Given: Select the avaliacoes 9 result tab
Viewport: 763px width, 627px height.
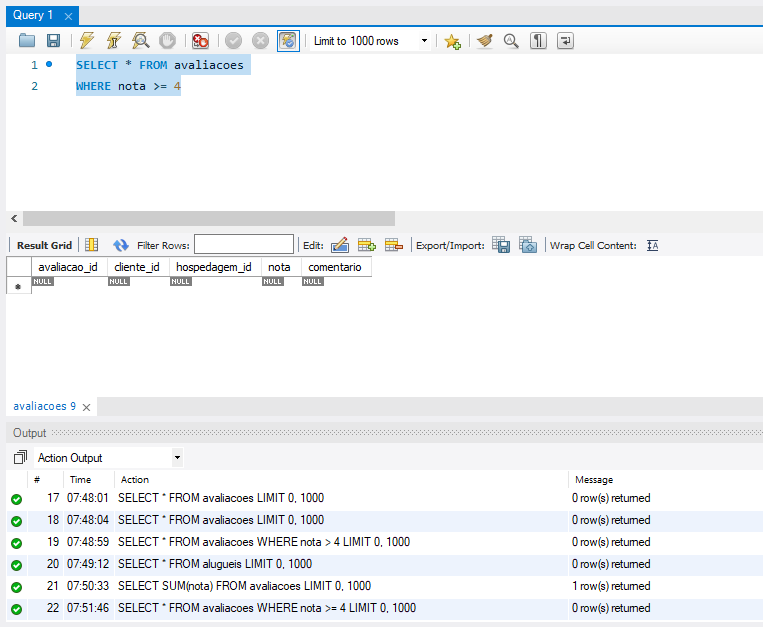Looking at the screenshot, I should coord(44,407).
